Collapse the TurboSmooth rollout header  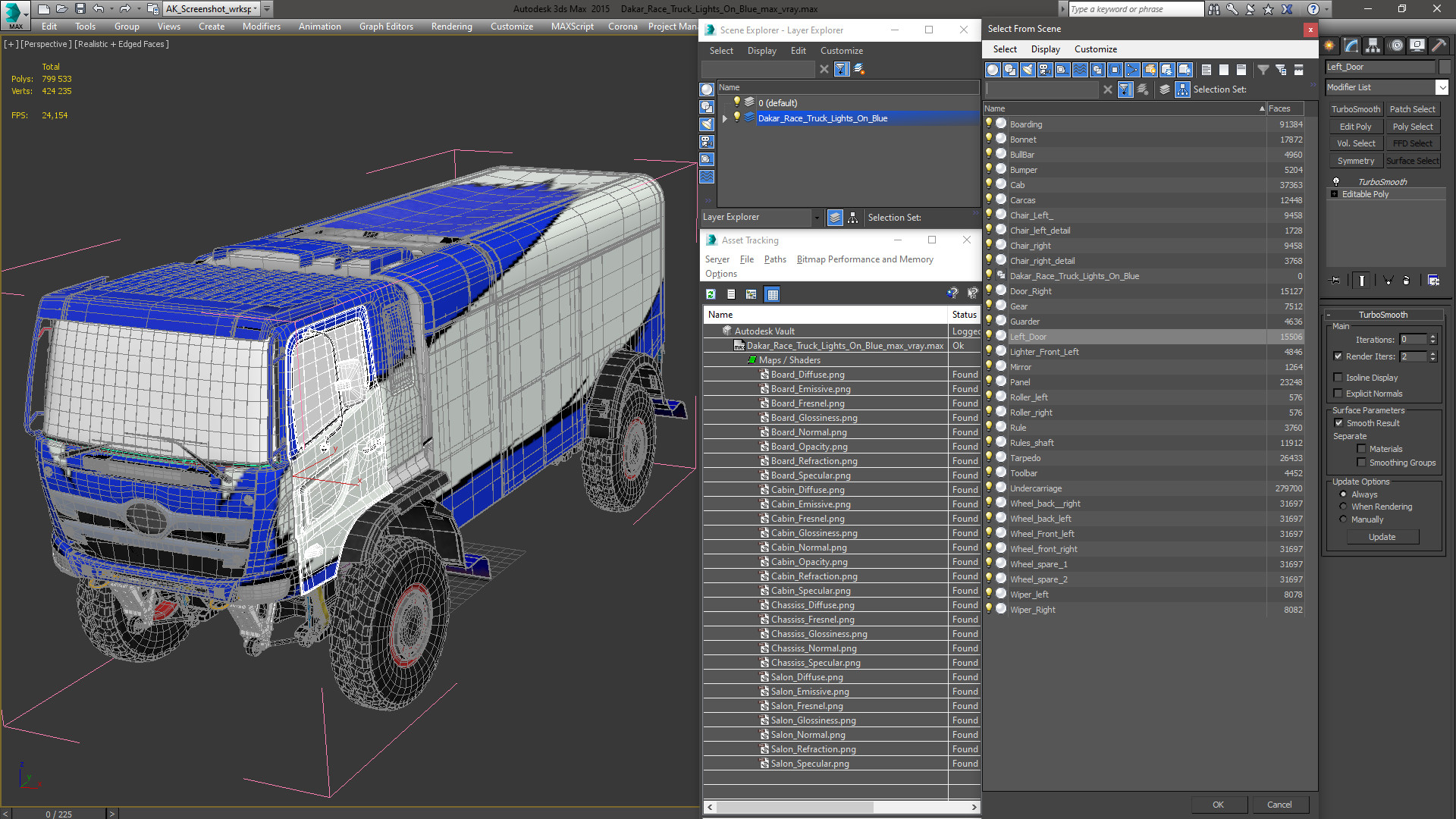pos(1382,315)
